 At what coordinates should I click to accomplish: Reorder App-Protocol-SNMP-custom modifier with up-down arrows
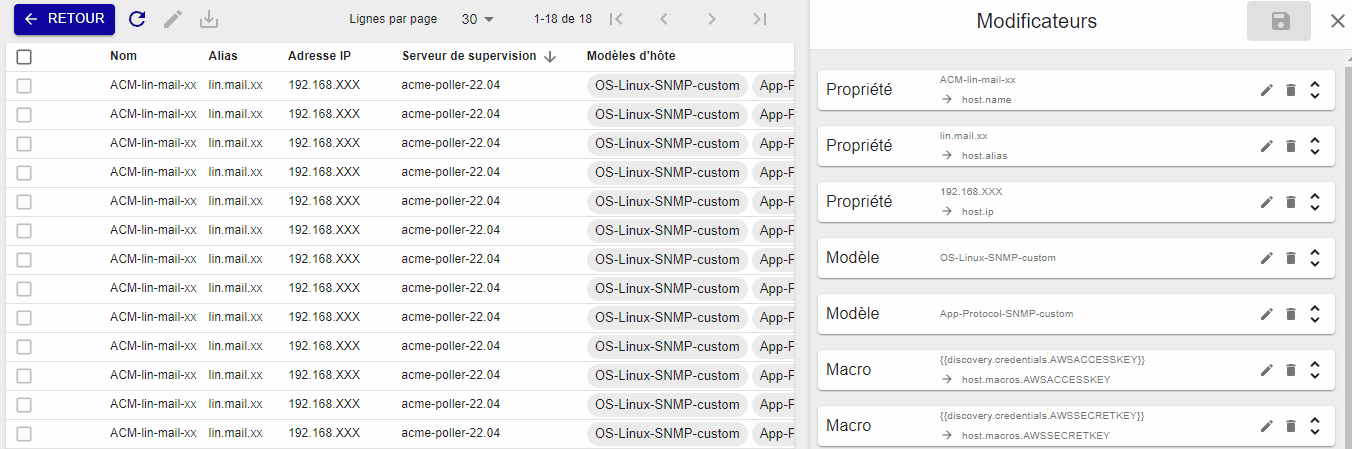(x=1315, y=314)
